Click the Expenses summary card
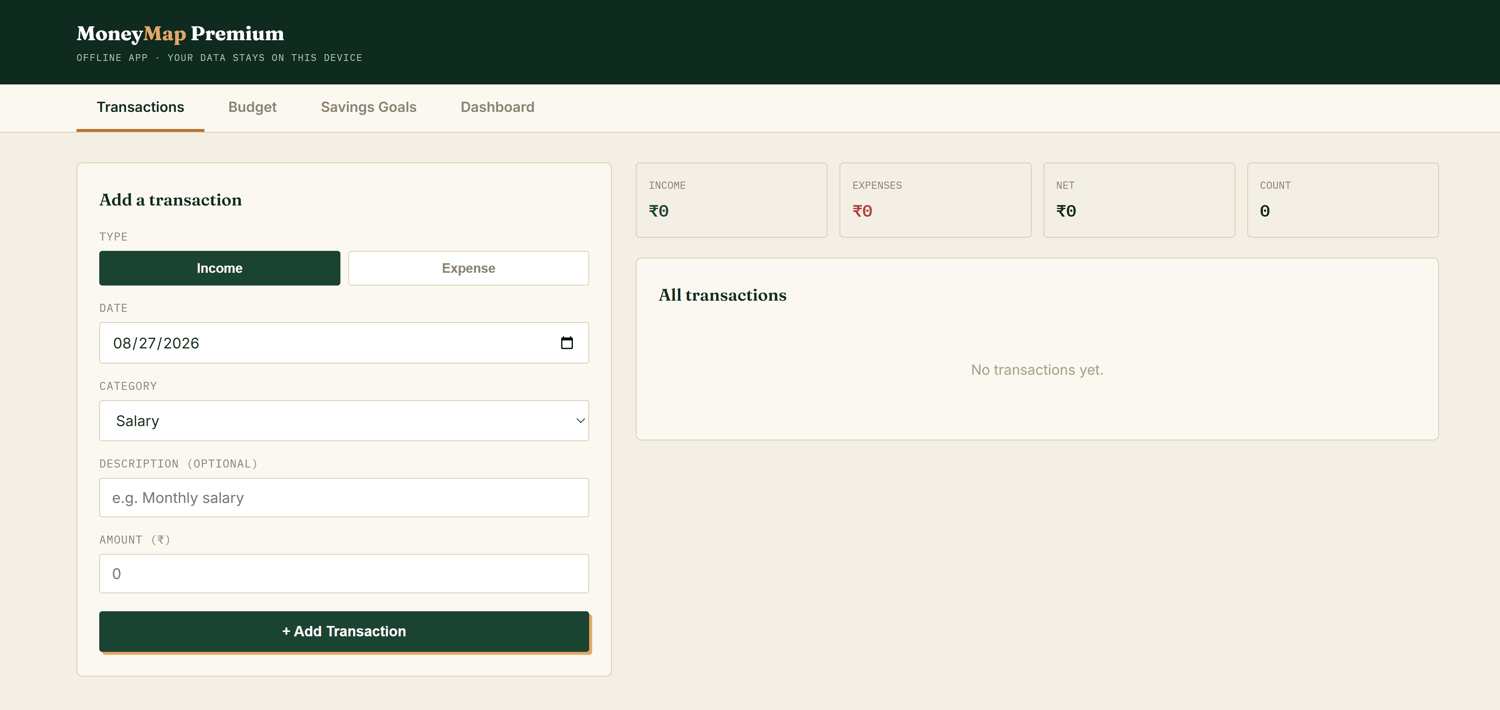Image resolution: width=1500 pixels, height=710 pixels. [935, 200]
